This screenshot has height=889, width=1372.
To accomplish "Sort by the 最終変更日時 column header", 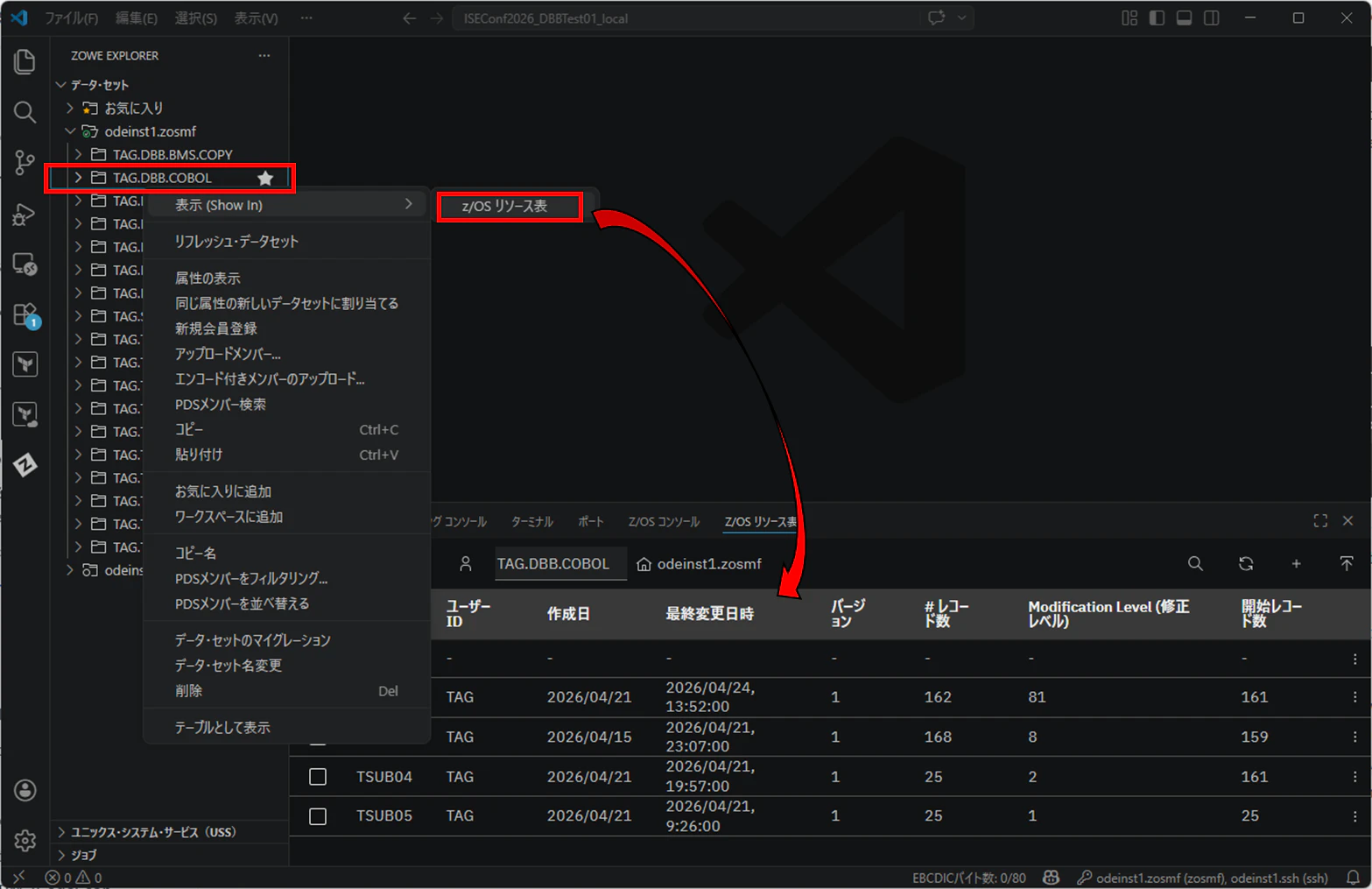I will 709,614.
